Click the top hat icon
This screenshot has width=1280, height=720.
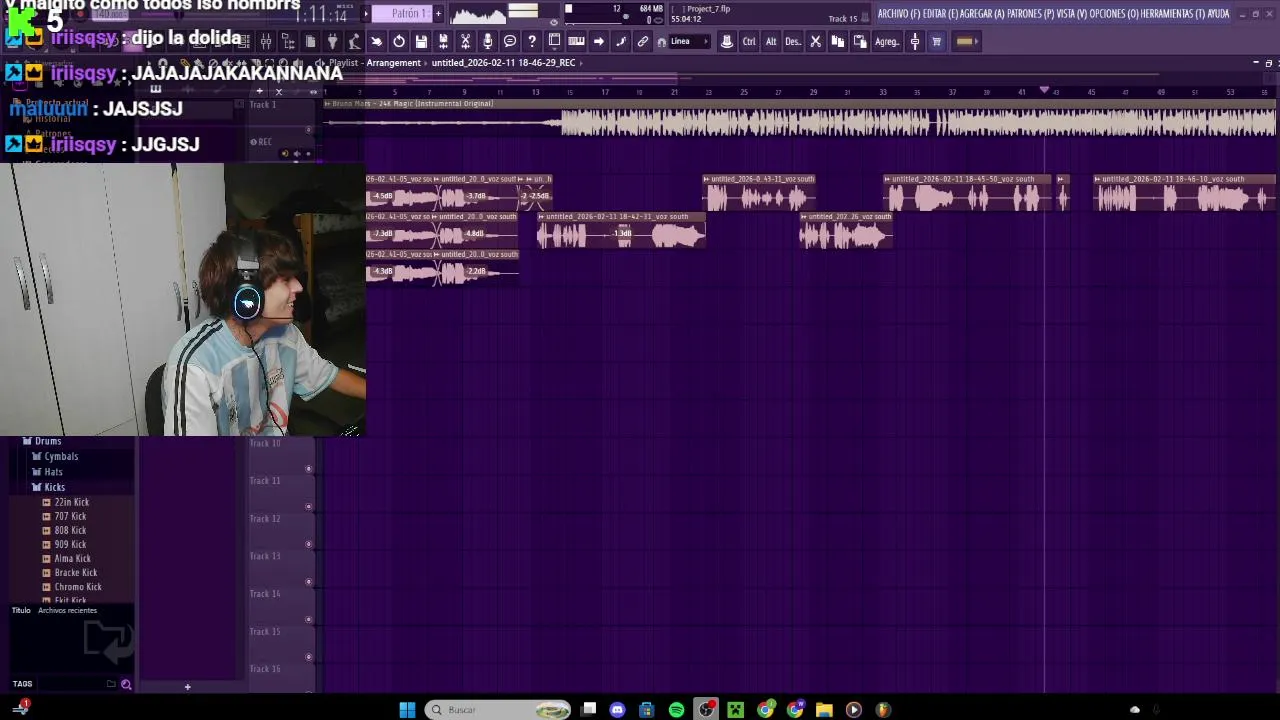tap(726, 41)
